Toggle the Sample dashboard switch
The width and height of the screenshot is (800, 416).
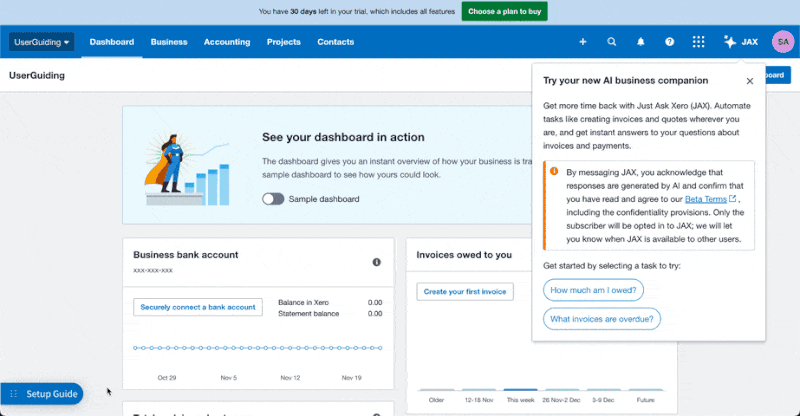point(273,199)
